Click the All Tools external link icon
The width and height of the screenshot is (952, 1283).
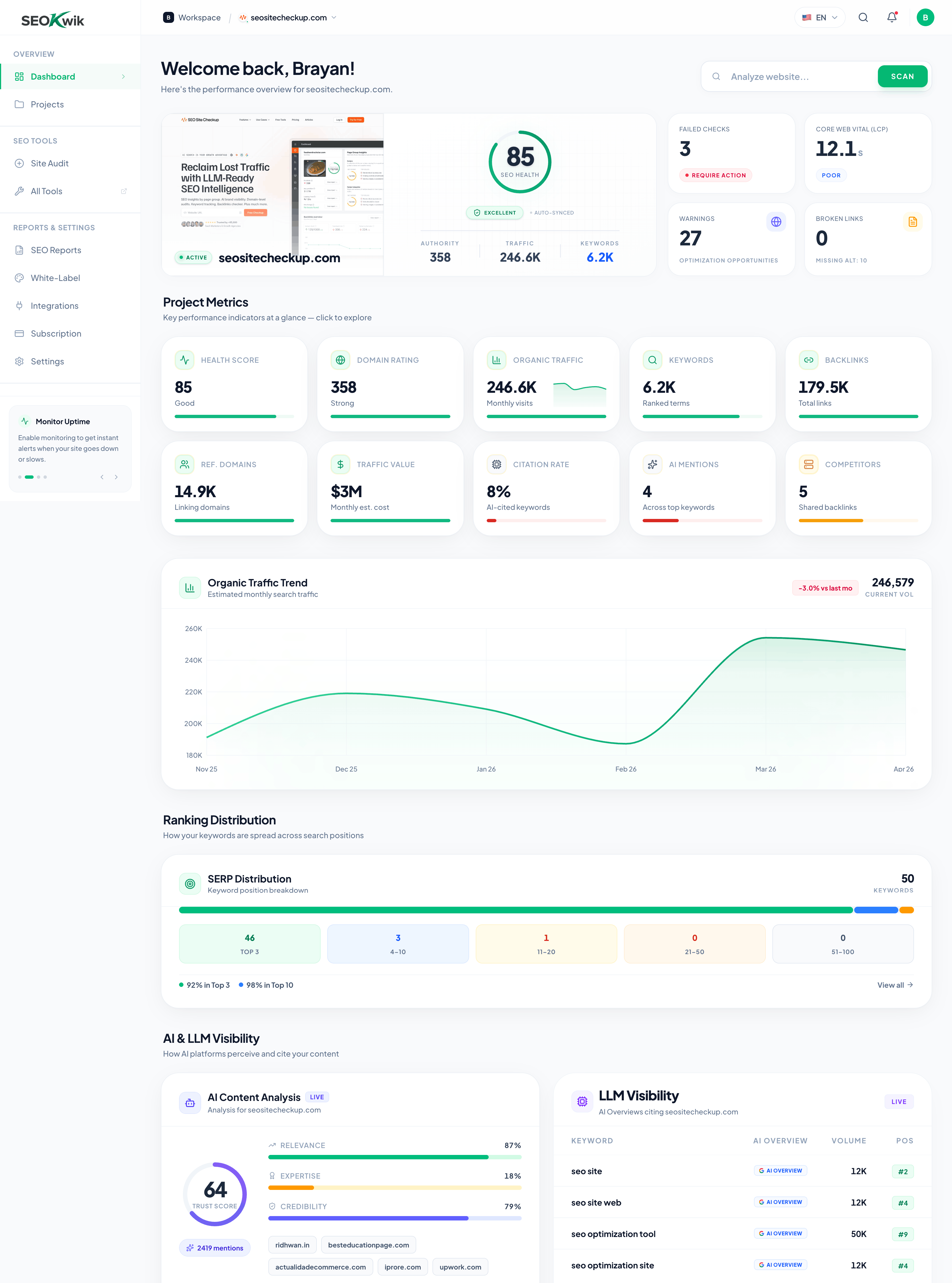pyautogui.click(x=124, y=191)
